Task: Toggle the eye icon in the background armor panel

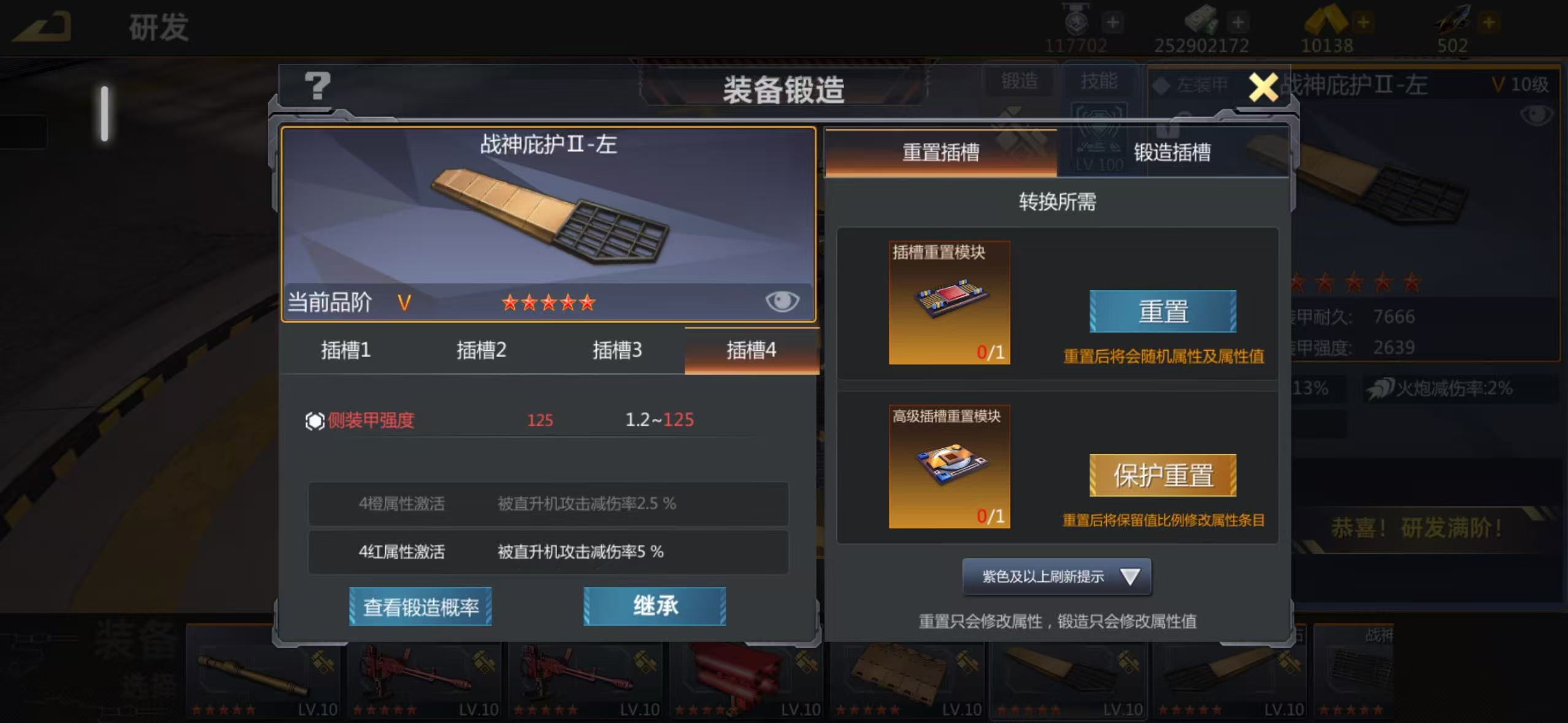Action: tap(1536, 115)
